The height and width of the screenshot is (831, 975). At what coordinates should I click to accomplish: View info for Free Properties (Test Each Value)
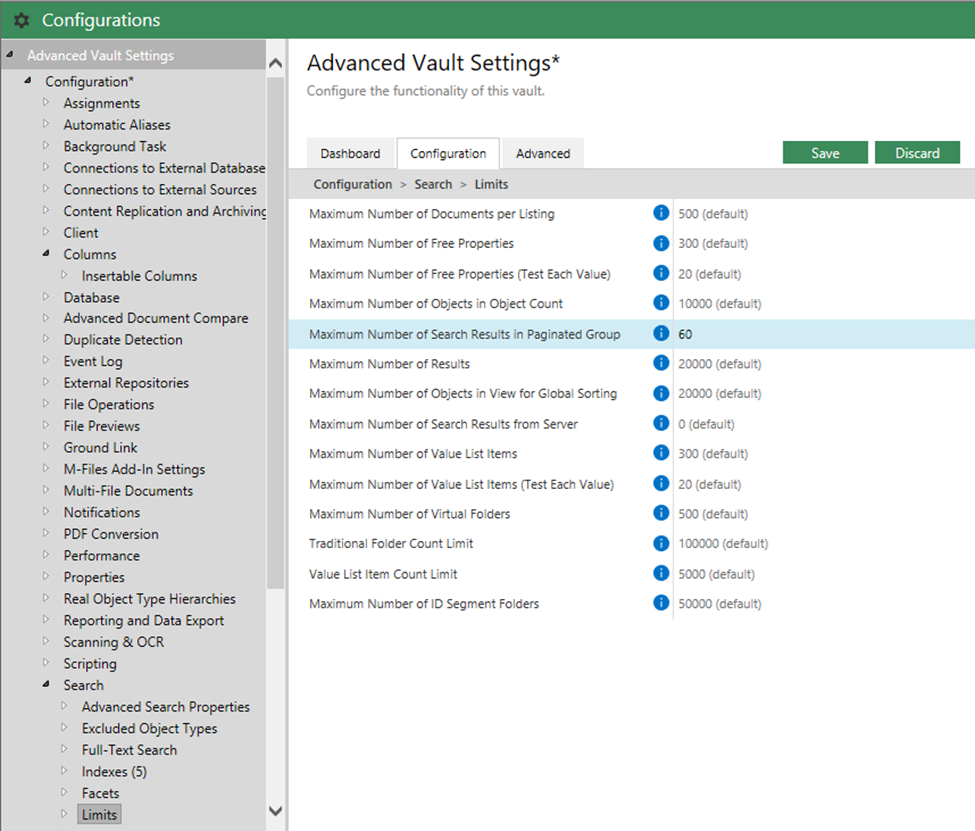click(661, 273)
